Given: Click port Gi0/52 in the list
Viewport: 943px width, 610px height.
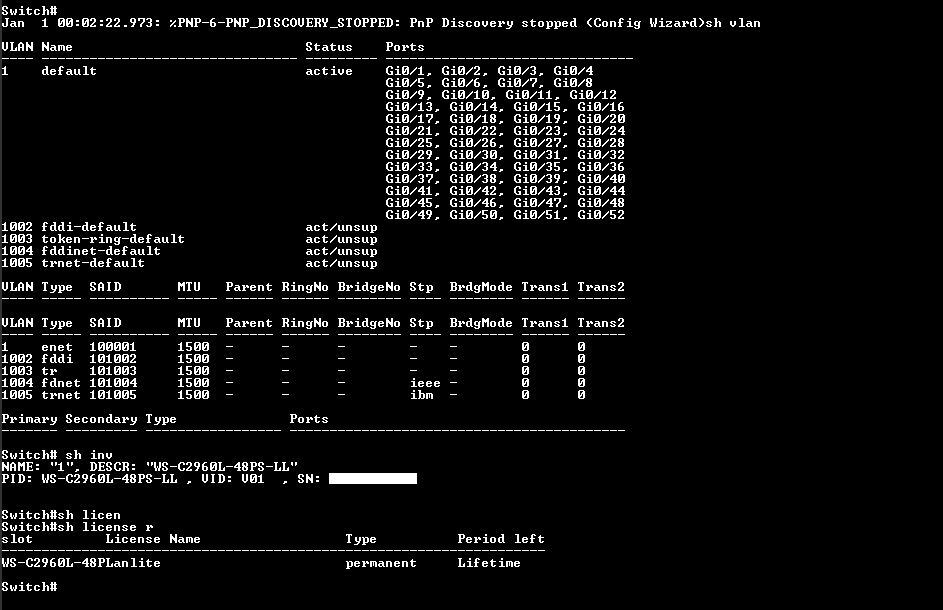Looking at the screenshot, I should click(x=601, y=215).
